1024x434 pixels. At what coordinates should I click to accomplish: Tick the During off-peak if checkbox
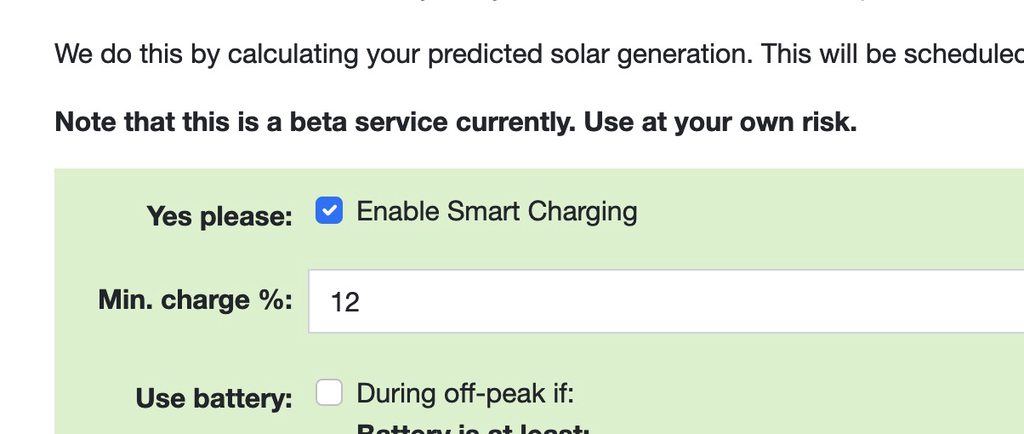coord(329,393)
